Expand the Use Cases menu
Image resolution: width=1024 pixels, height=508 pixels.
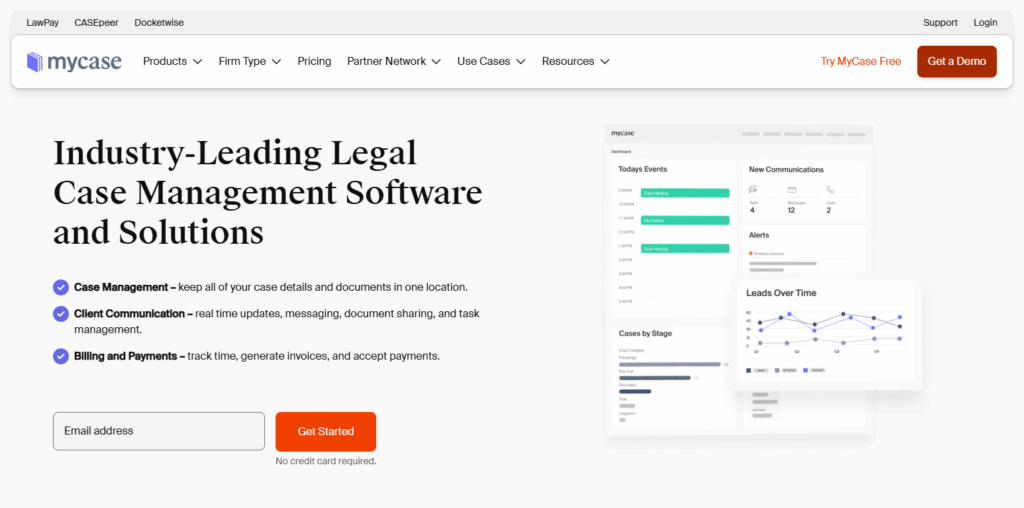(491, 61)
